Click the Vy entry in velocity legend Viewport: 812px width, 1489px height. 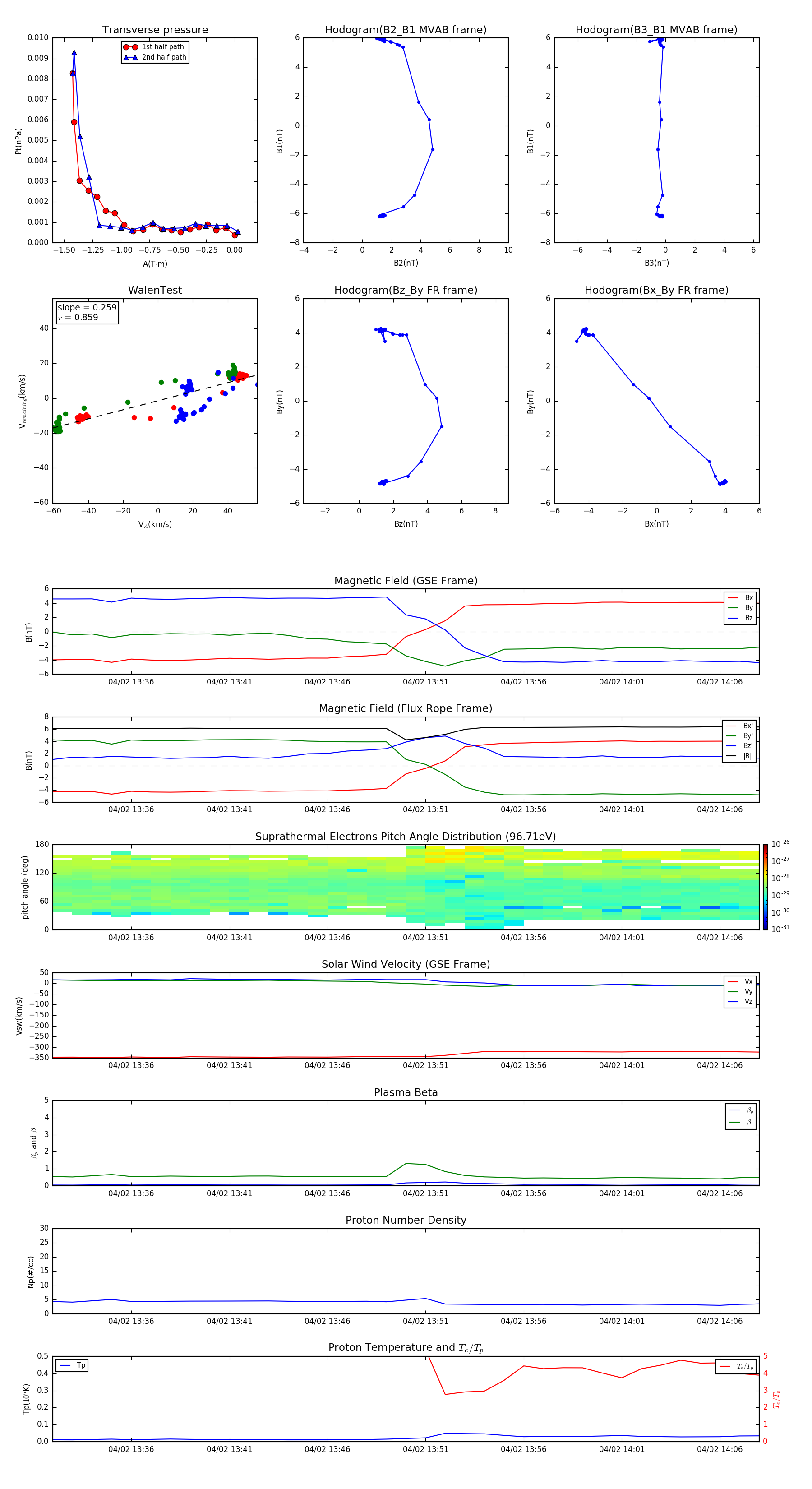coord(740,992)
